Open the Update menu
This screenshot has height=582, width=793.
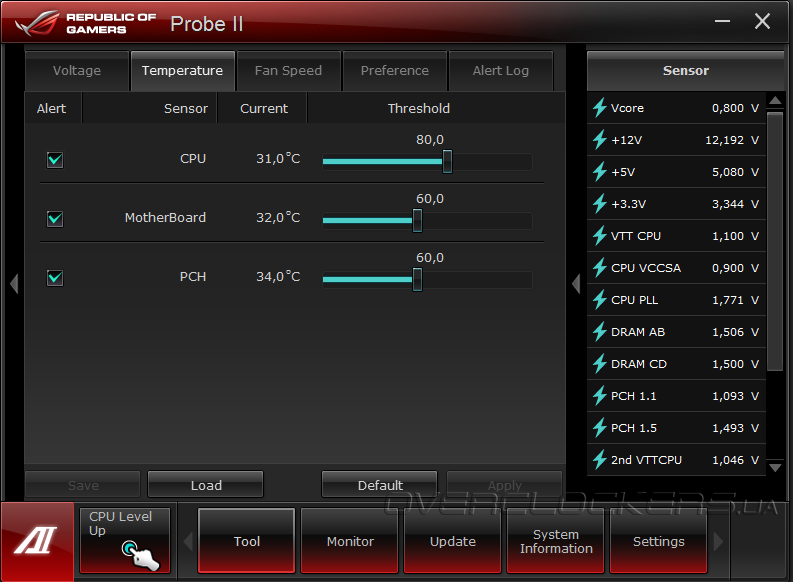(x=453, y=541)
